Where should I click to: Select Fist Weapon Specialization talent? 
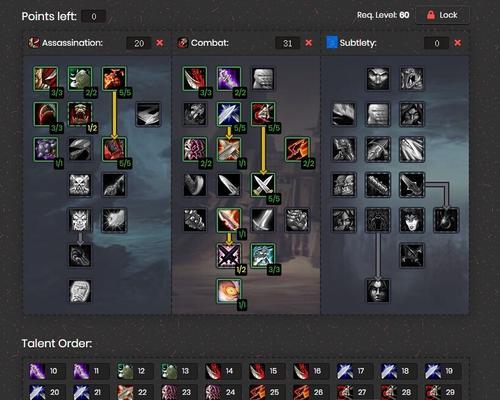pyautogui.click(x=297, y=220)
